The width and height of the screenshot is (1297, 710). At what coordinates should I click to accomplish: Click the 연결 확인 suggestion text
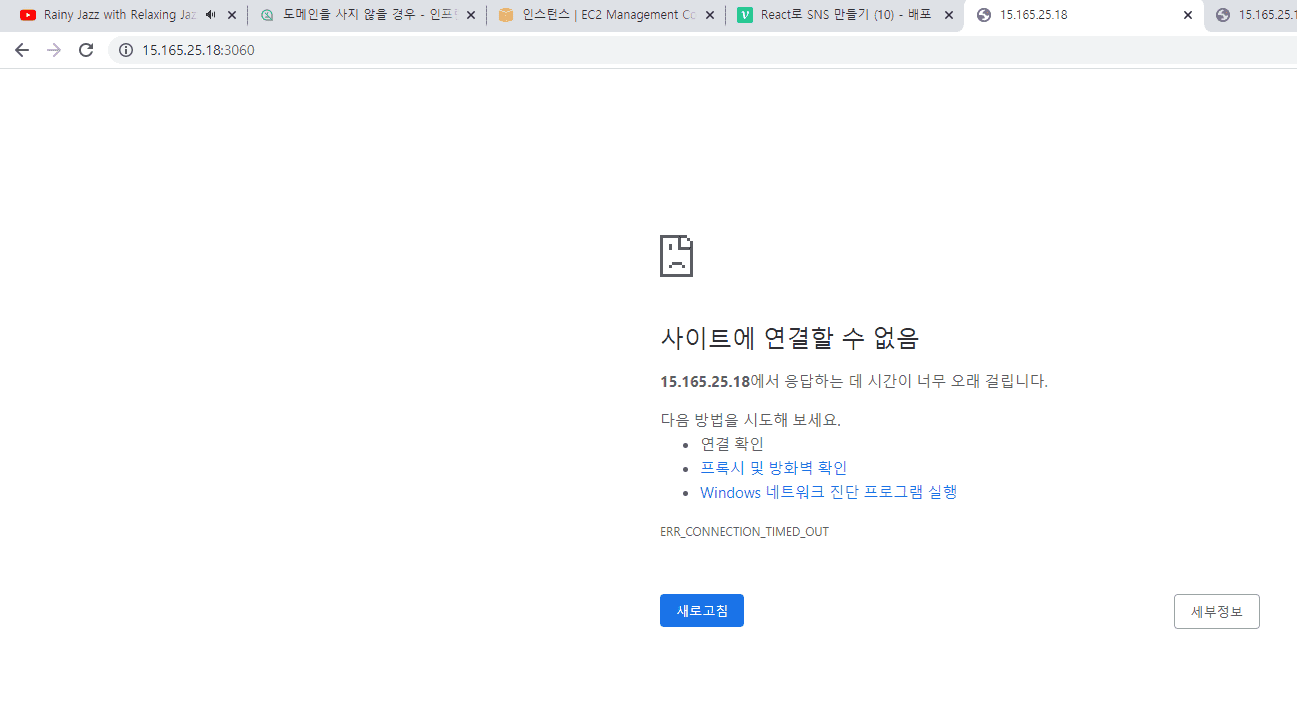(x=732, y=444)
